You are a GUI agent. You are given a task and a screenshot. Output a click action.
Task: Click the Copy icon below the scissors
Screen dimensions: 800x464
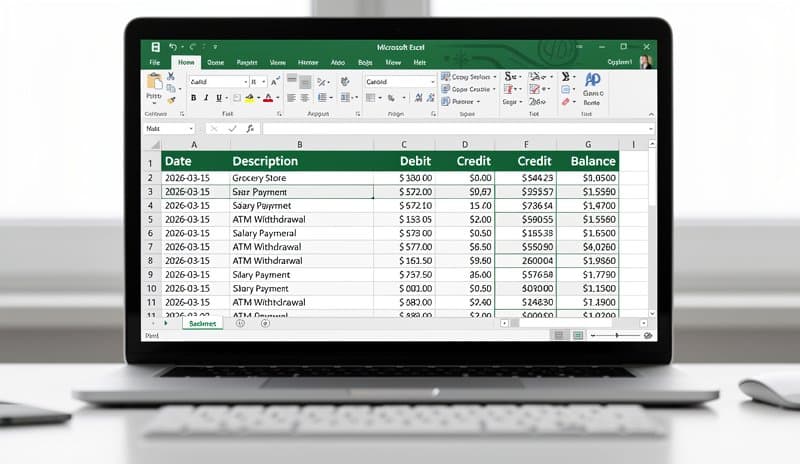point(171,88)
